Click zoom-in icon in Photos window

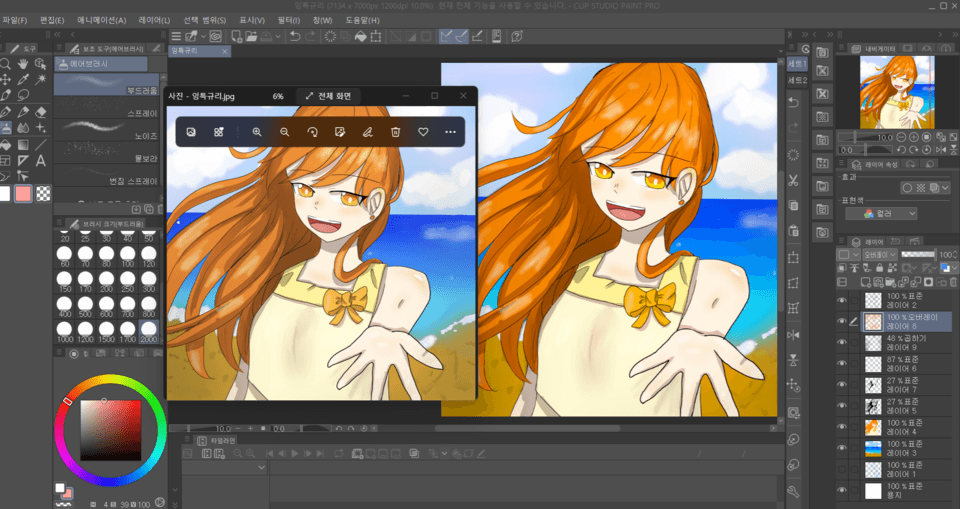click(x=257, y=132)
